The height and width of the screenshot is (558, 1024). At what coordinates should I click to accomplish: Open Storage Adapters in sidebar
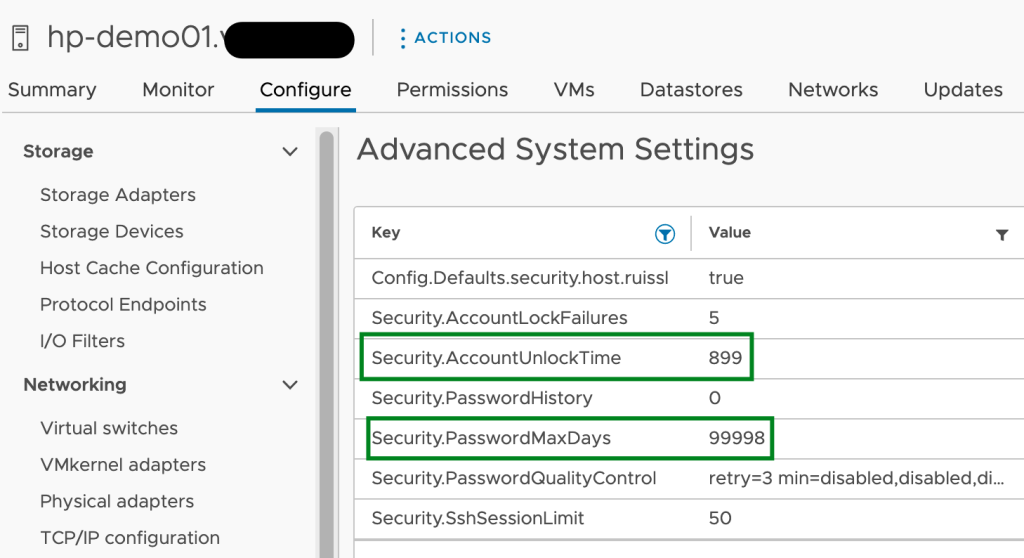[x=118, y=195]
